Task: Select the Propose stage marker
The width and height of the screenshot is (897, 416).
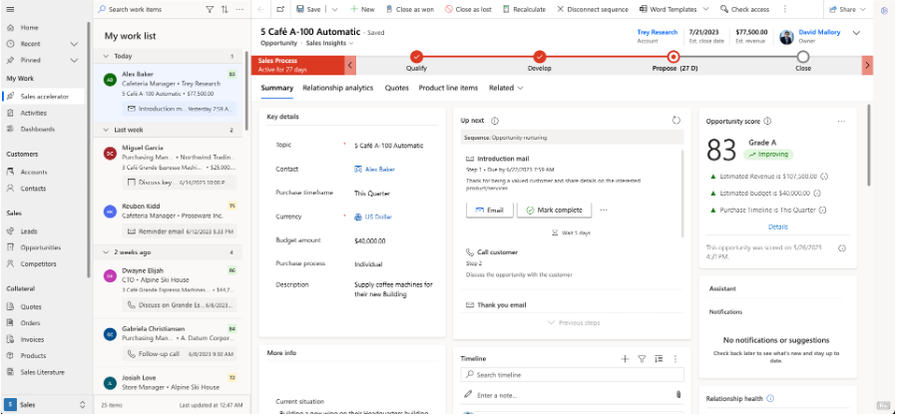Action: tap(674, 57)
